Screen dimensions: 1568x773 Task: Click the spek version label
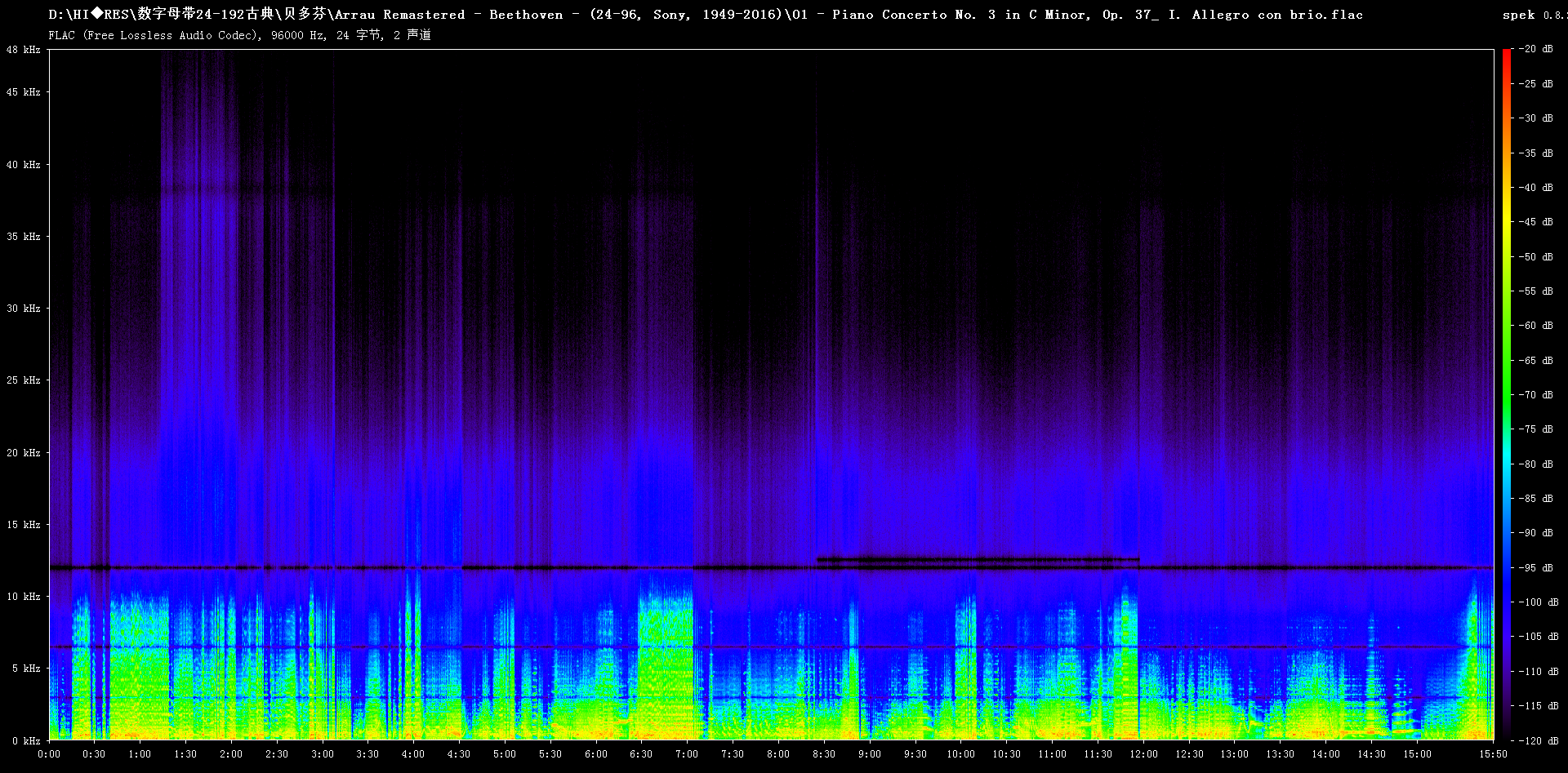click(x=1532, y=15)
